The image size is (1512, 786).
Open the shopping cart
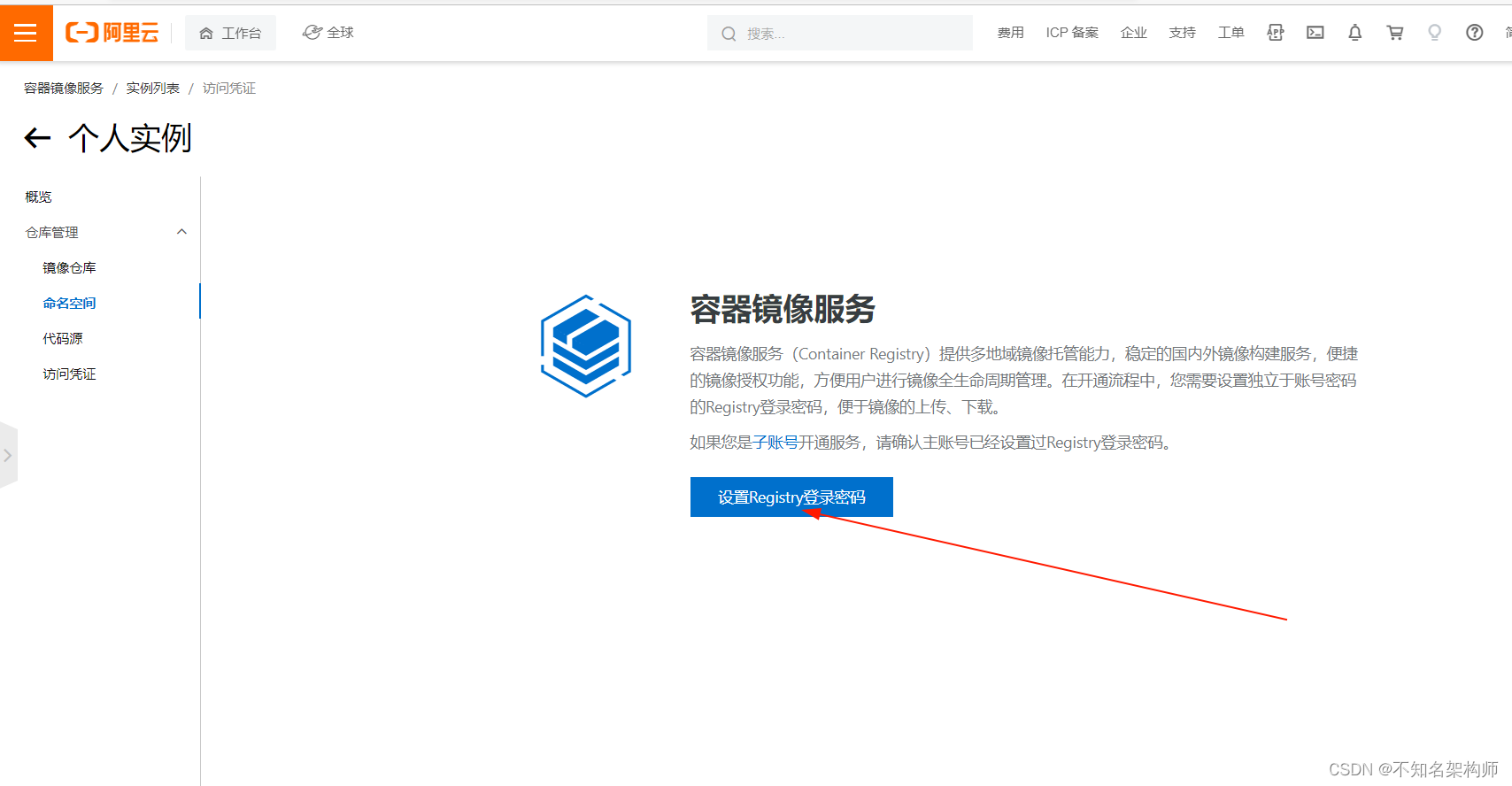click(1395, 33)
